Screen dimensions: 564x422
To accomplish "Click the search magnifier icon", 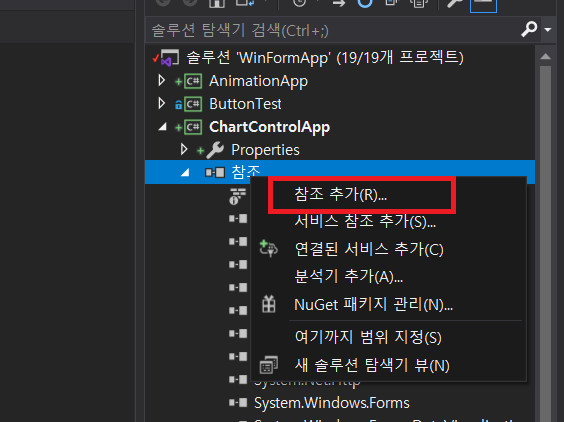I will pyautogui.click(x=529, y=29).
